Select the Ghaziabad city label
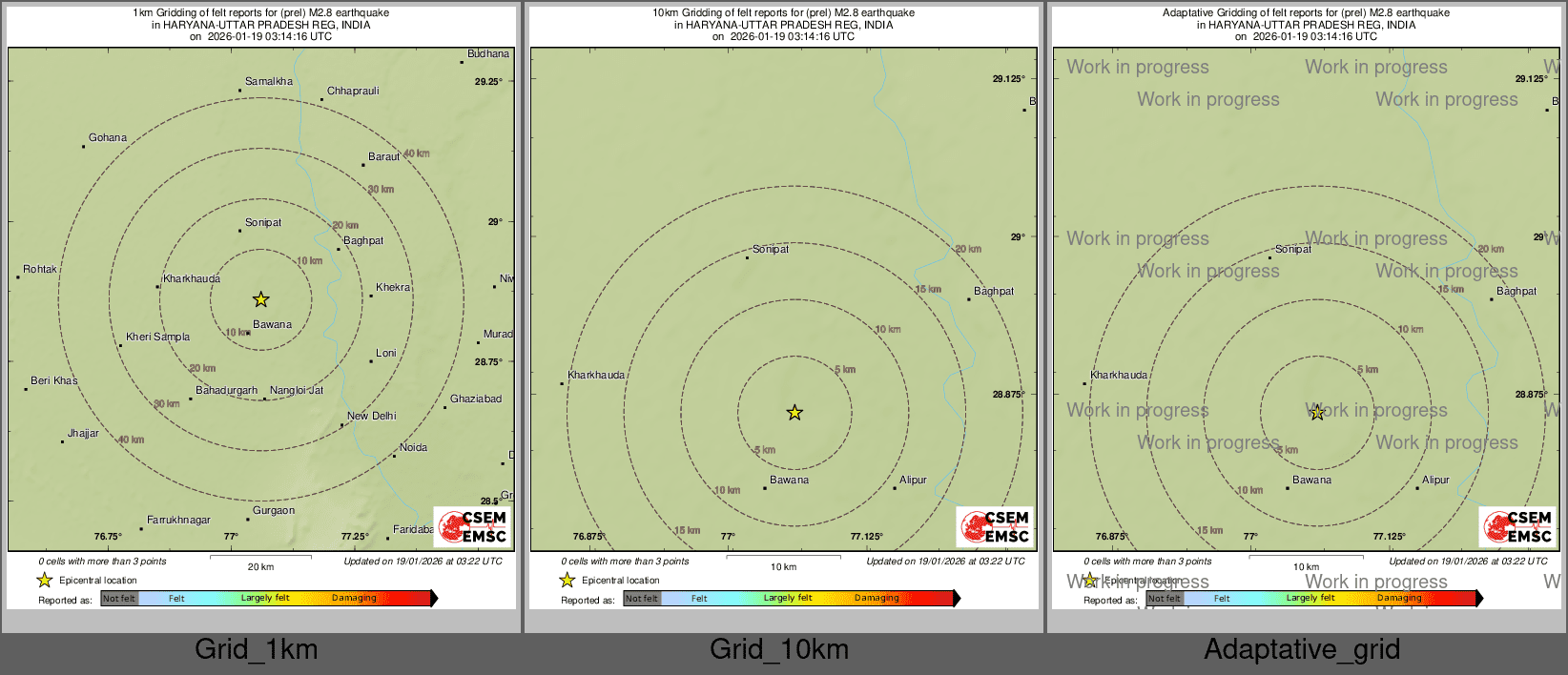This screenshot has width=1568, height=675. click(x=476, y=399)
